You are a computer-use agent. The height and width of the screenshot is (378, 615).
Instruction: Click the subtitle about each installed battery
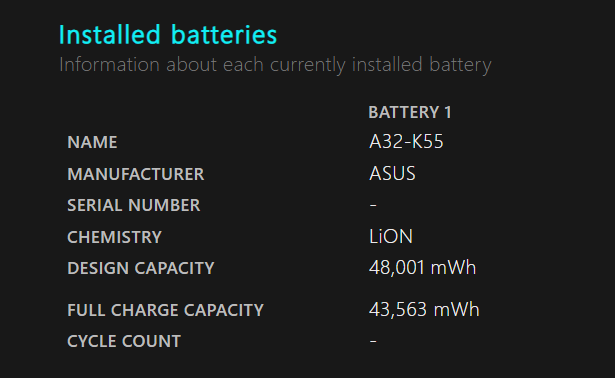275,65
